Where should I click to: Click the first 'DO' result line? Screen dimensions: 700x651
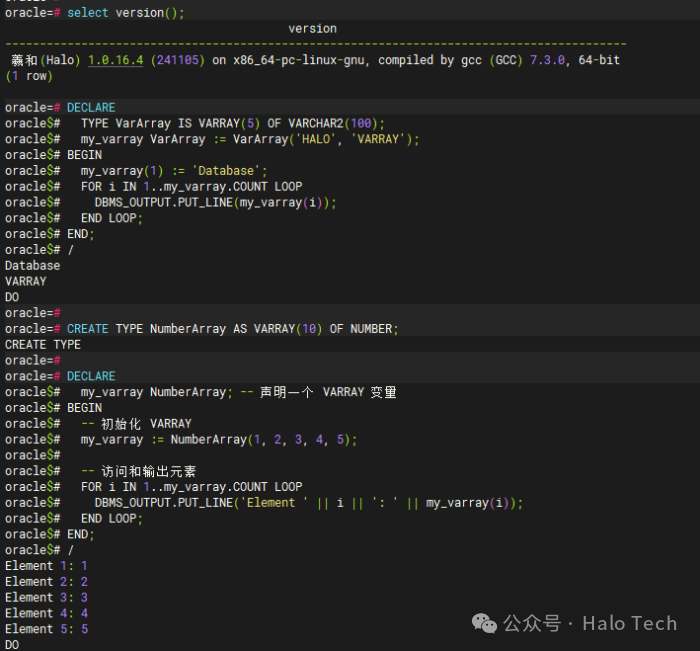[x=12, y=297]
